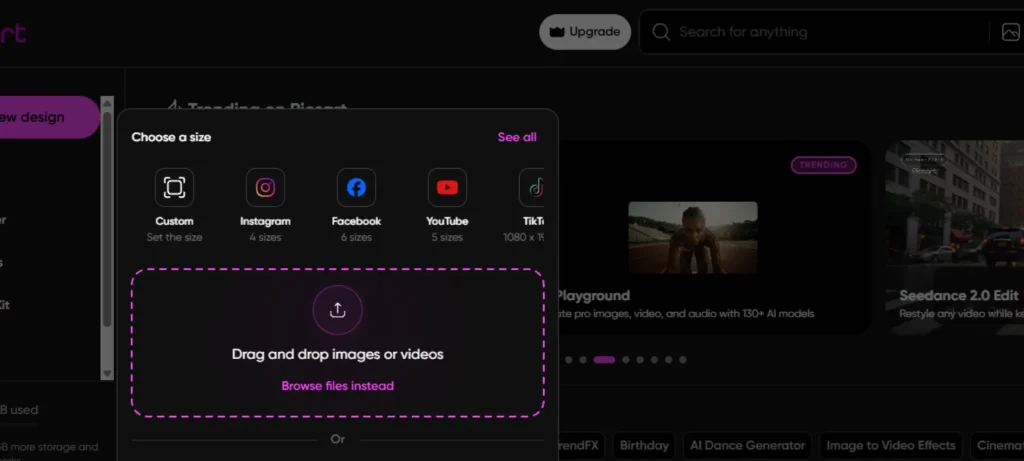Focus the Search for anything field
This screenshot has height=461, width=1024.
click(829, 32)
